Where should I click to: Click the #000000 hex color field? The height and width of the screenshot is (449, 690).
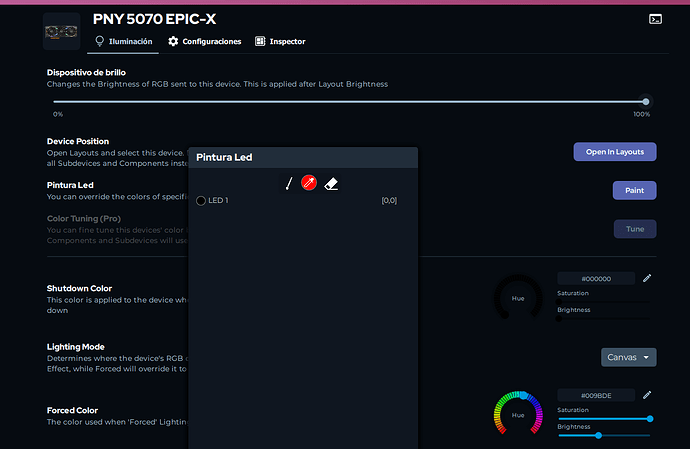pos(596,279)
